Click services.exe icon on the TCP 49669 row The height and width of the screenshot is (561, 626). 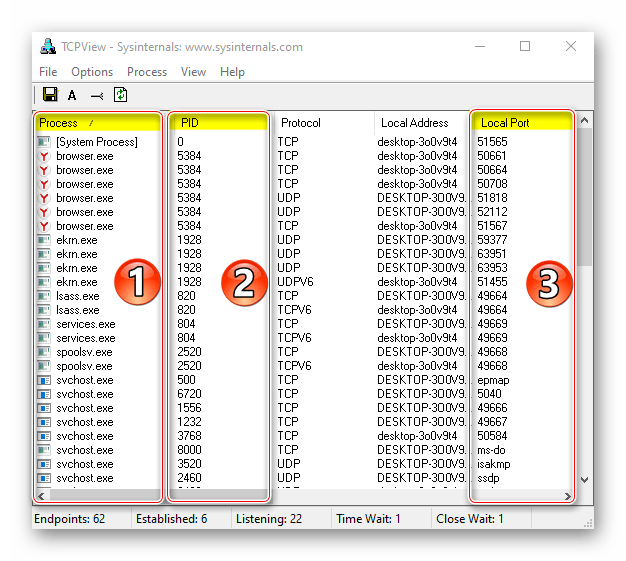point(44,324)
